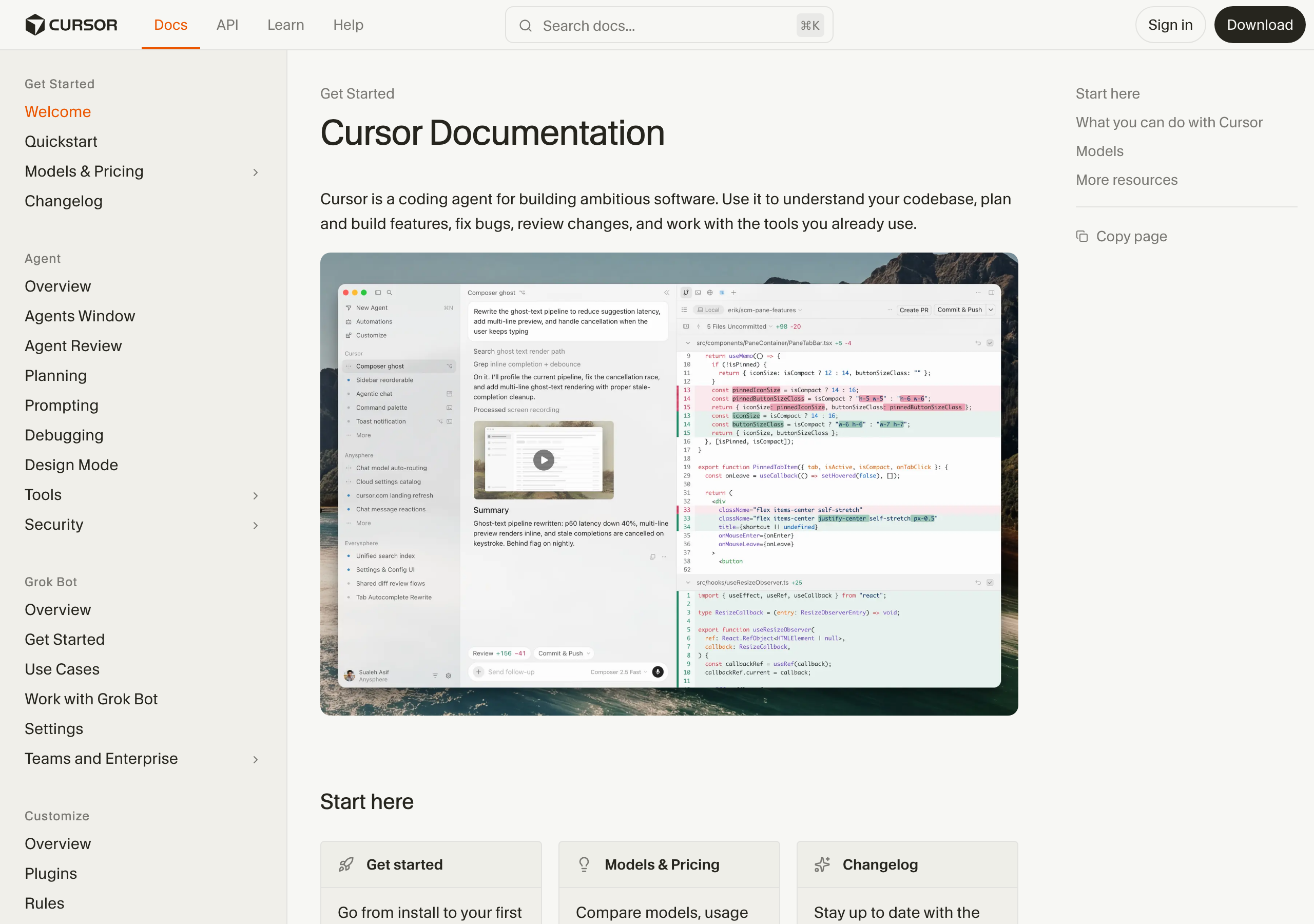Toggle the stage checkbox for PaneTabBar.tsx file
The image size is (1314, 924).
[990, 343]
